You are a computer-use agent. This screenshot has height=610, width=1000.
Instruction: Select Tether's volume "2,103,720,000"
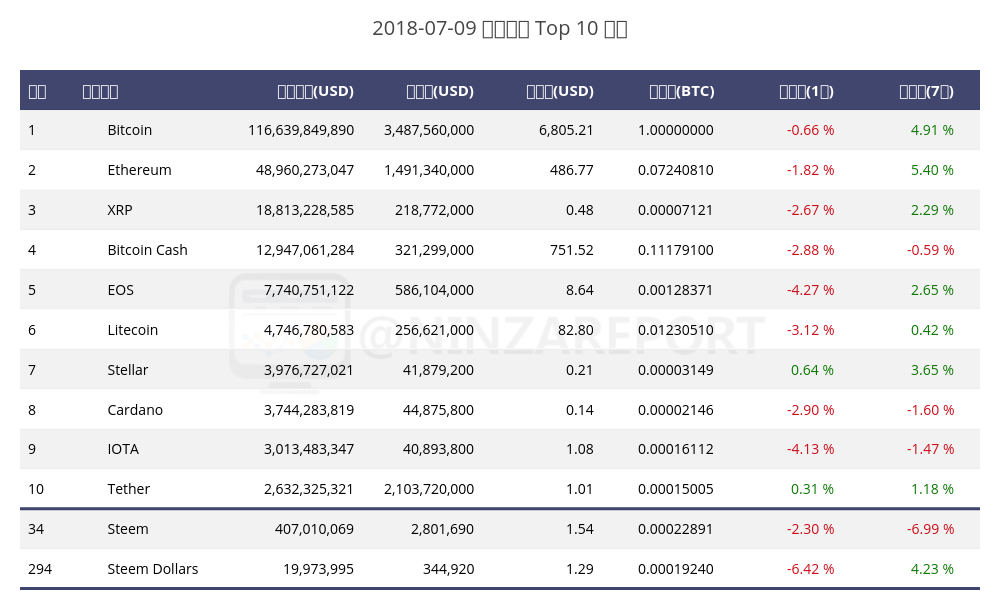pyautogui.click(x=429, y=489)
